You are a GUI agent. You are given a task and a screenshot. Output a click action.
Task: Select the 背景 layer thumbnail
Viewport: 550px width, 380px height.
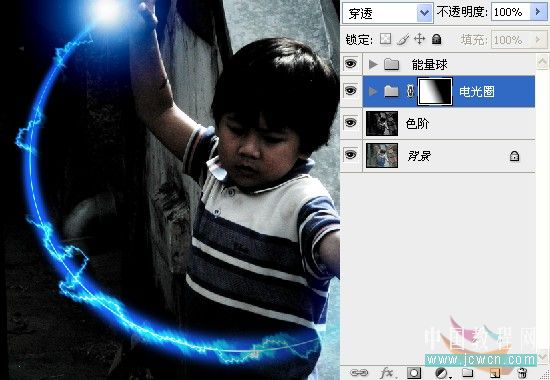point(382,155)
